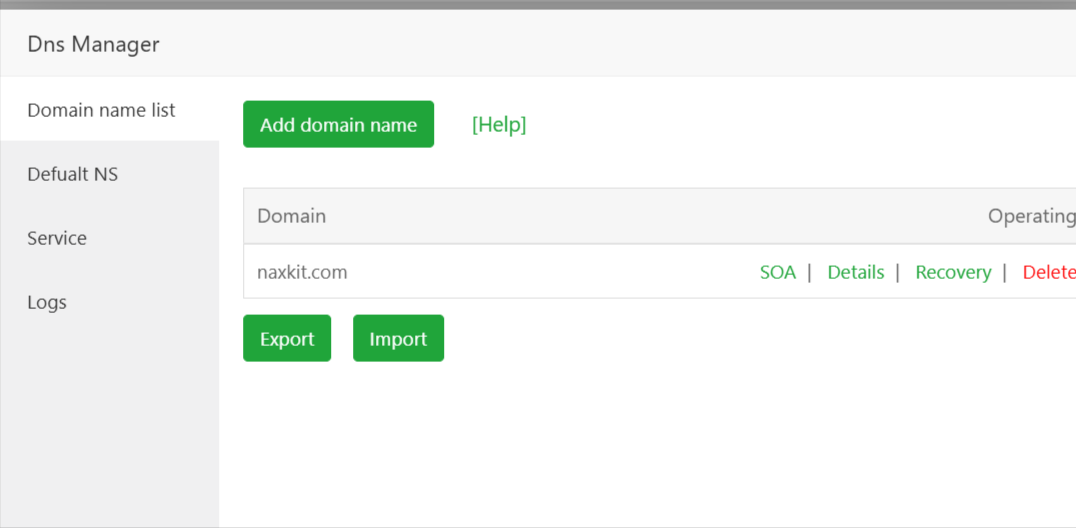Click Recovery for naxkit.com
This screenshot has height=528, width=1076.
pyautogui.click(x=953, y=272)
